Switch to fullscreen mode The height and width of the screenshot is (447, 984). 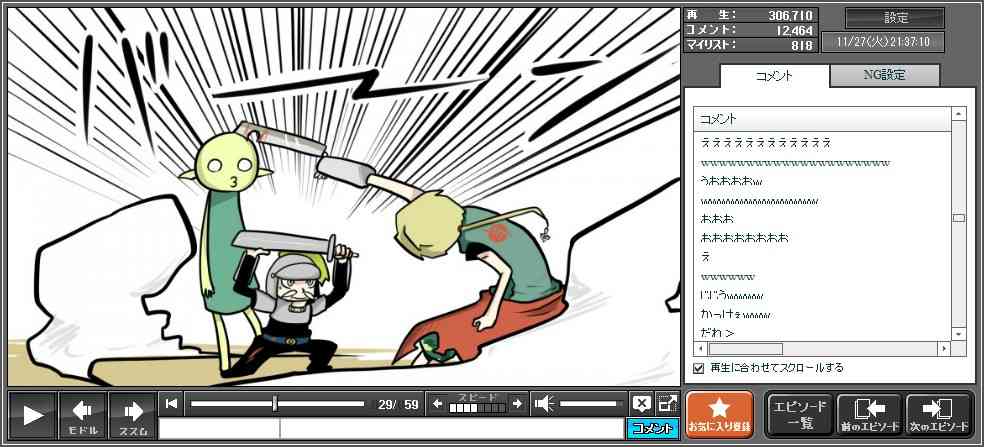tap(667, 404)
